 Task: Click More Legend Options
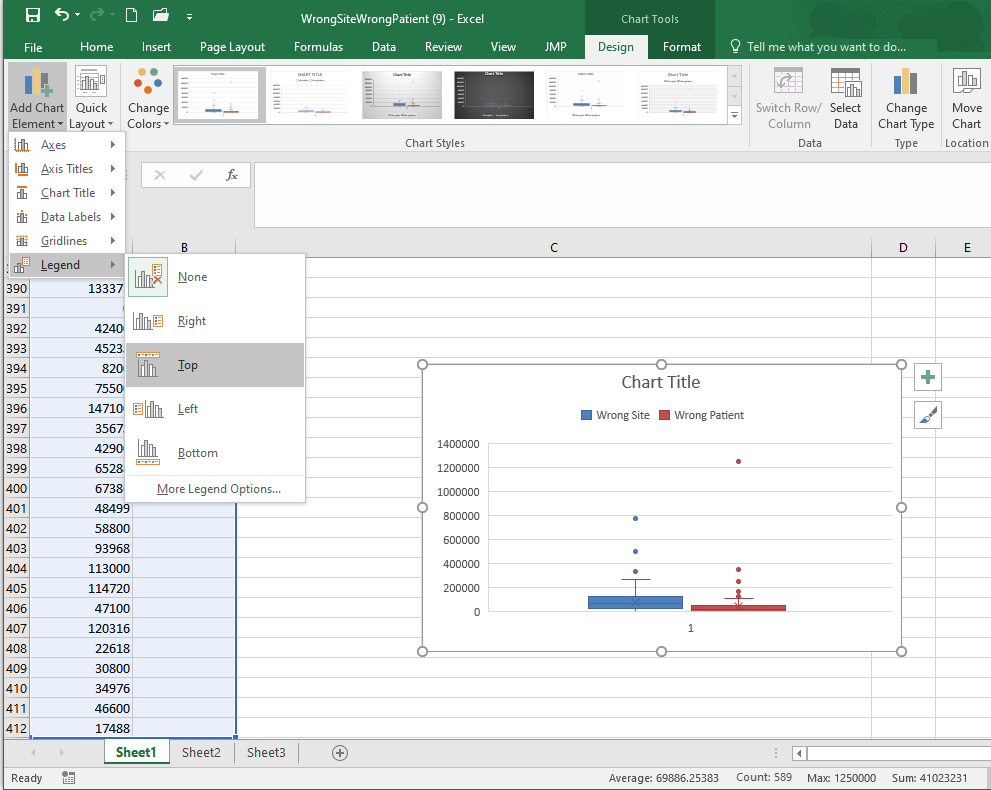(218, 489)
